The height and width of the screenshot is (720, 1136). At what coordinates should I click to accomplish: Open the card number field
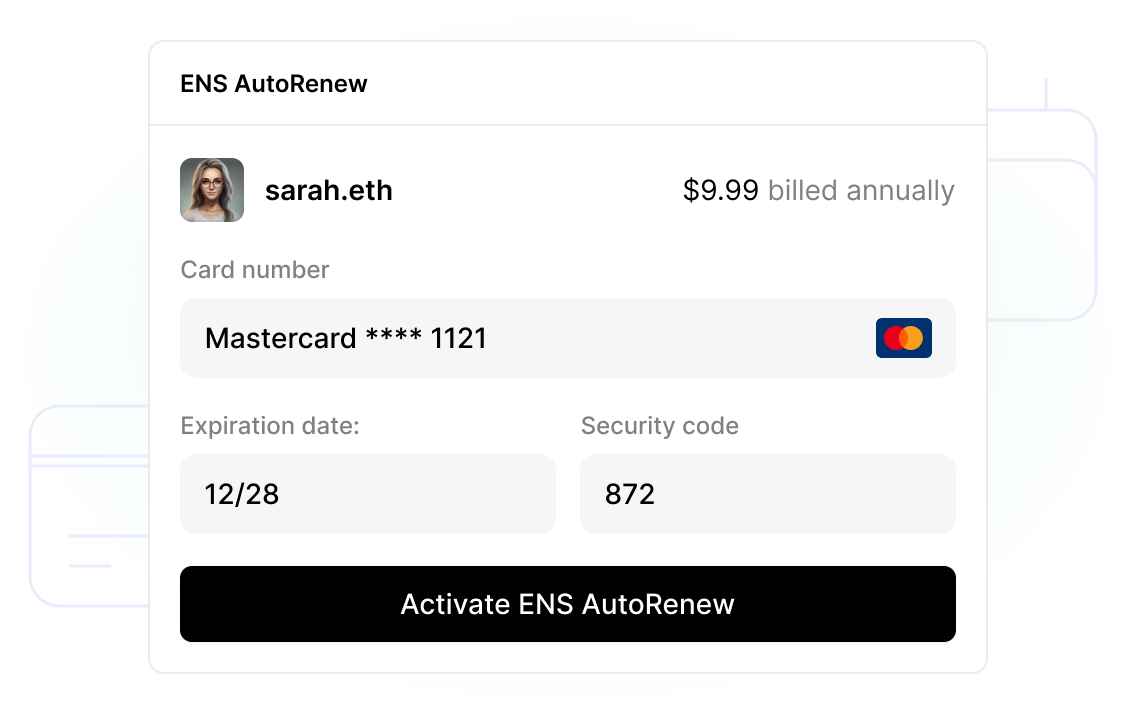point(568,338)
